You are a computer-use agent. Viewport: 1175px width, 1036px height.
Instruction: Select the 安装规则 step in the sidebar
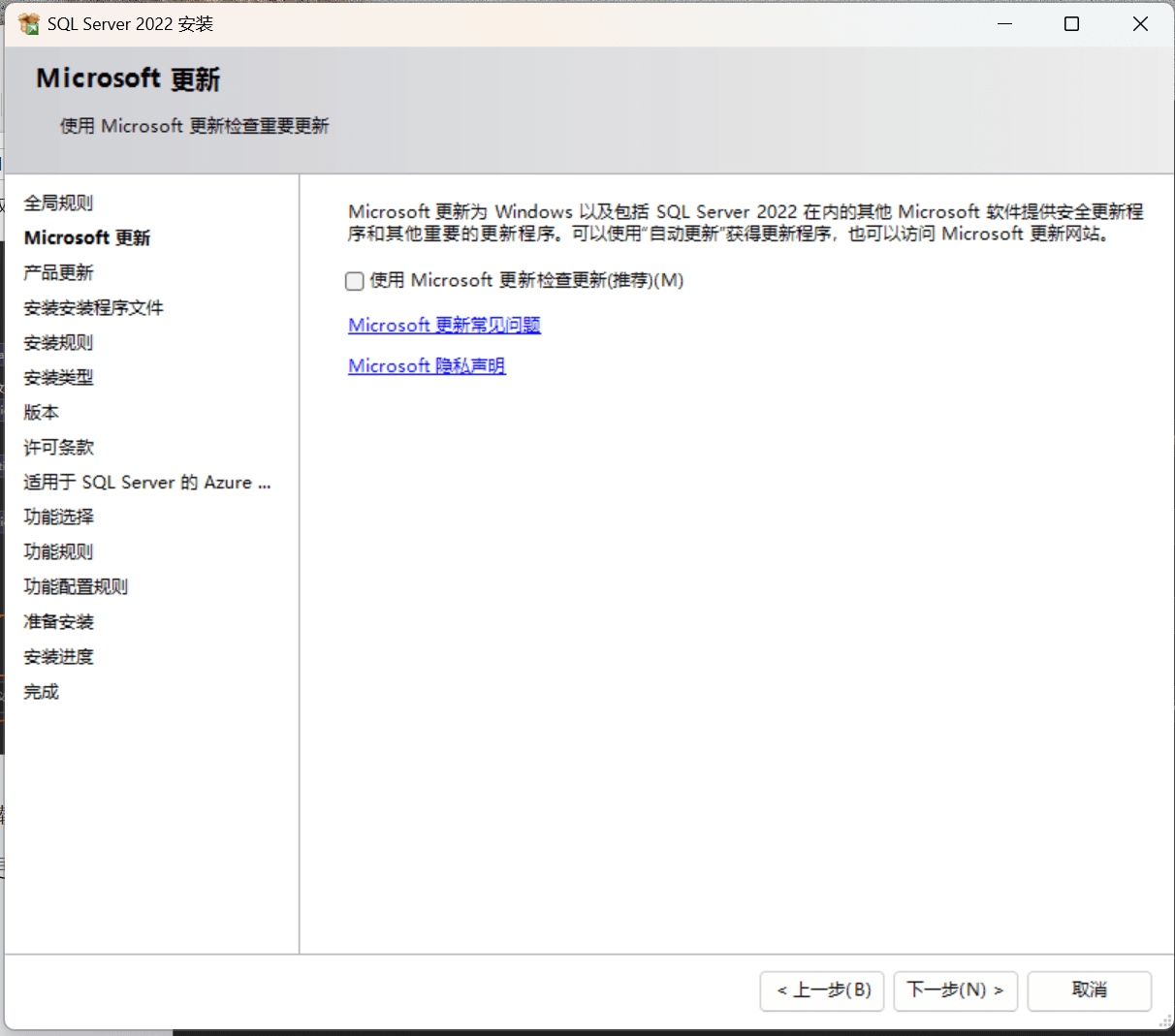(x=58, y=342)
